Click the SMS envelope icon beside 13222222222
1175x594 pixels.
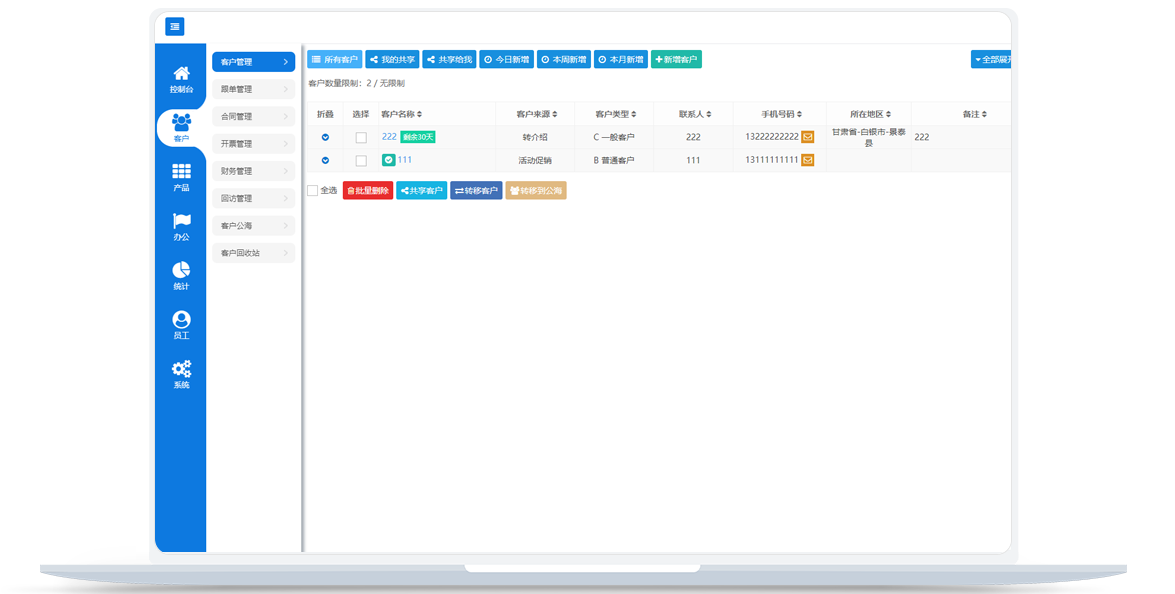[x=807, y=137]
